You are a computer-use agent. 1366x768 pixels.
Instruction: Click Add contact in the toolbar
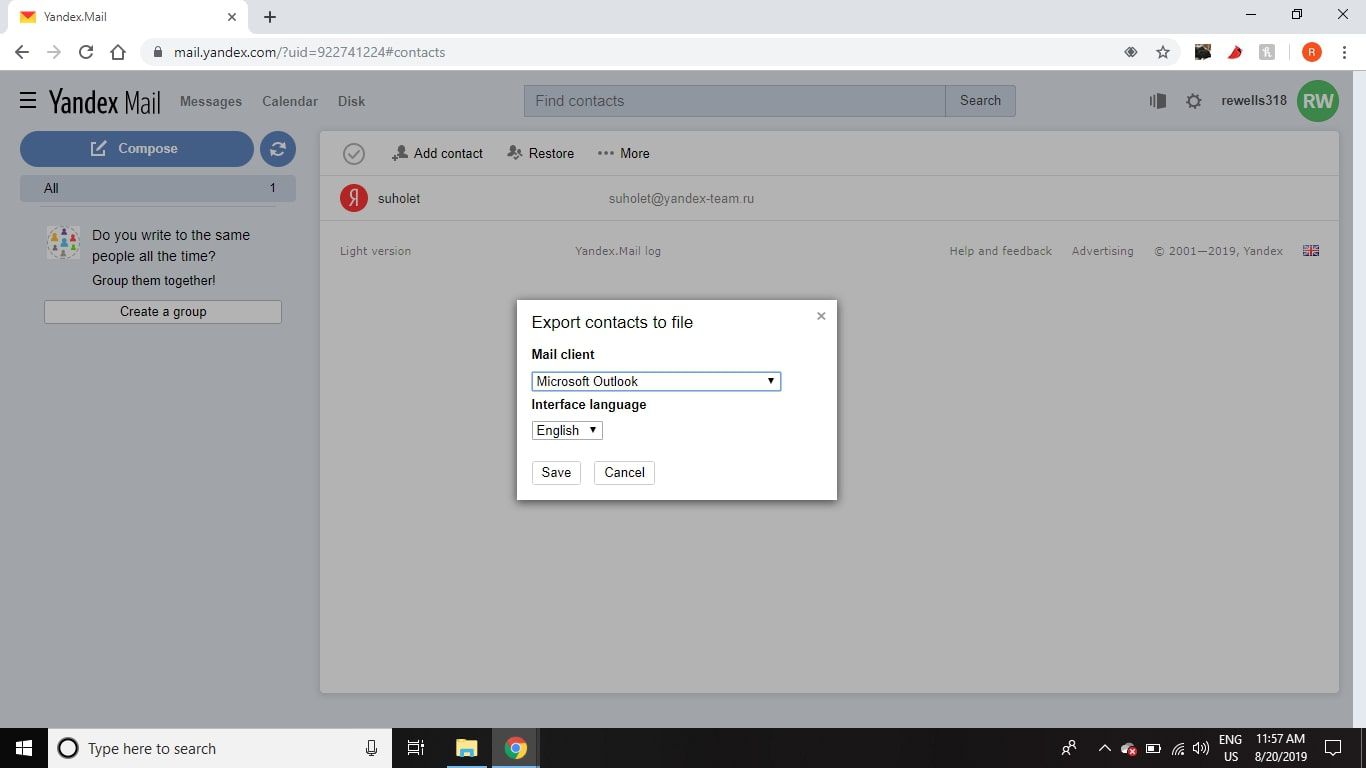tap(437, 153)
